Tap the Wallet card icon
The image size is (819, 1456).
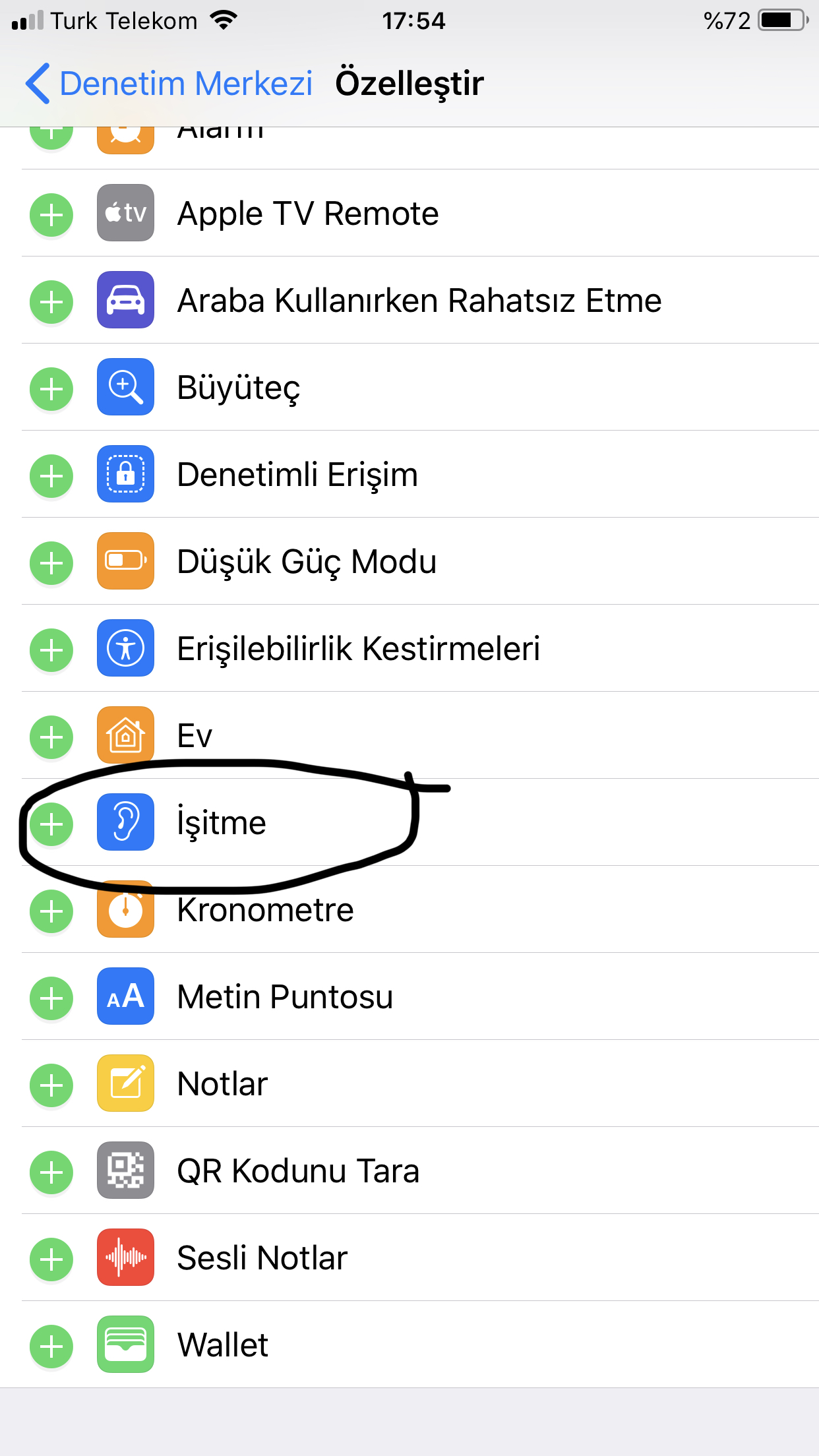click(125, 1345)
